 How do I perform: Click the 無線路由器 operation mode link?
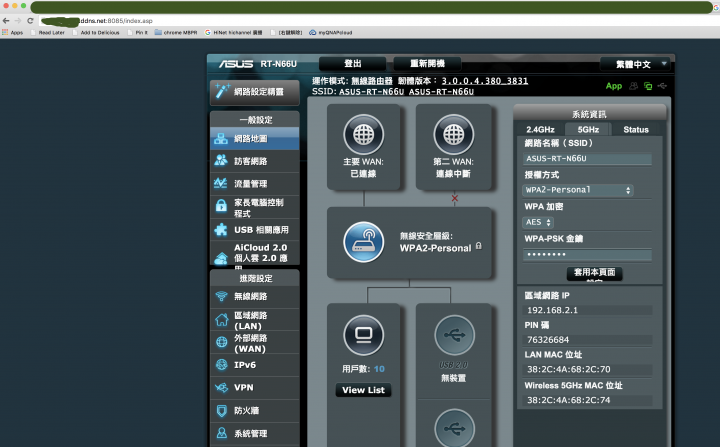click(372, 81)
